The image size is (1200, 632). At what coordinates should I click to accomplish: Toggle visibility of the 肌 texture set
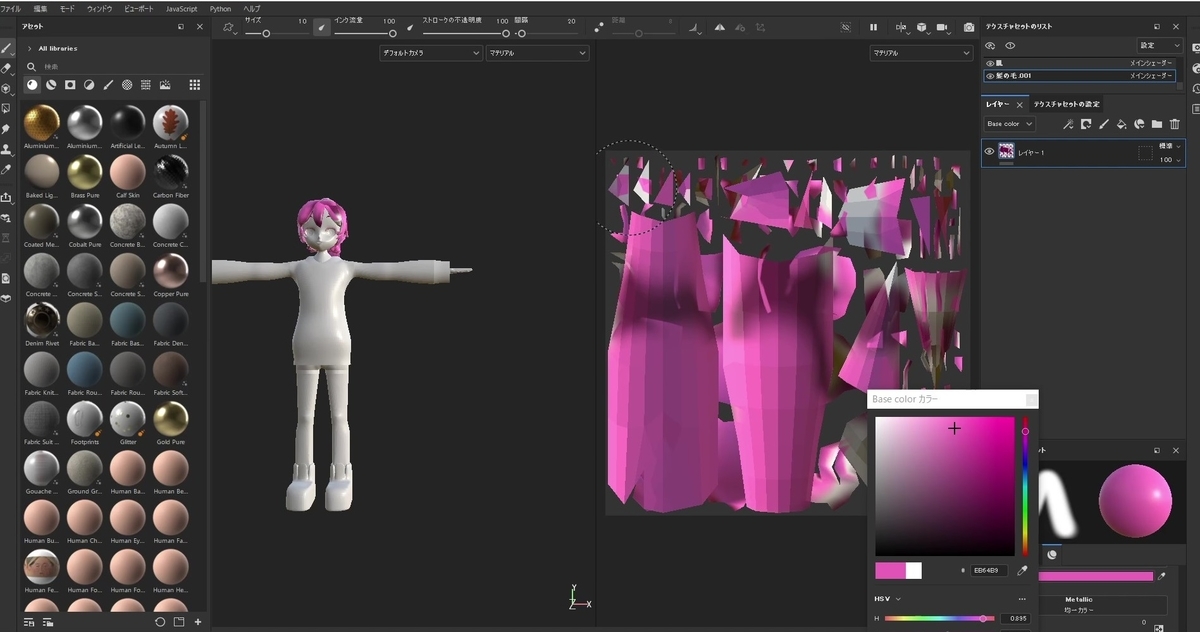(990, 63)
